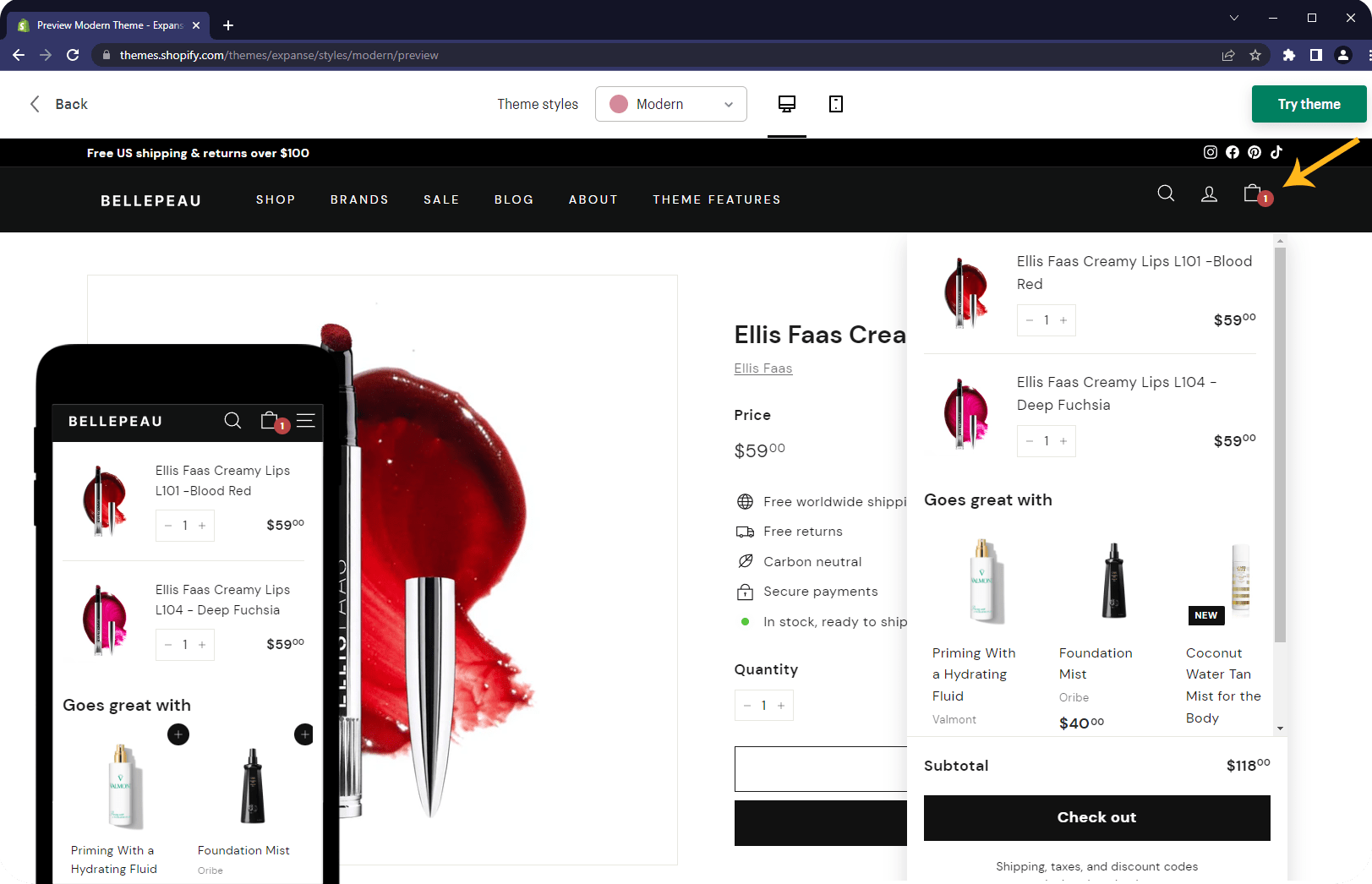Add Priming fluid via plus icon in phone
Viewport: 1372px width, 884px height.
tap(178, 734)
